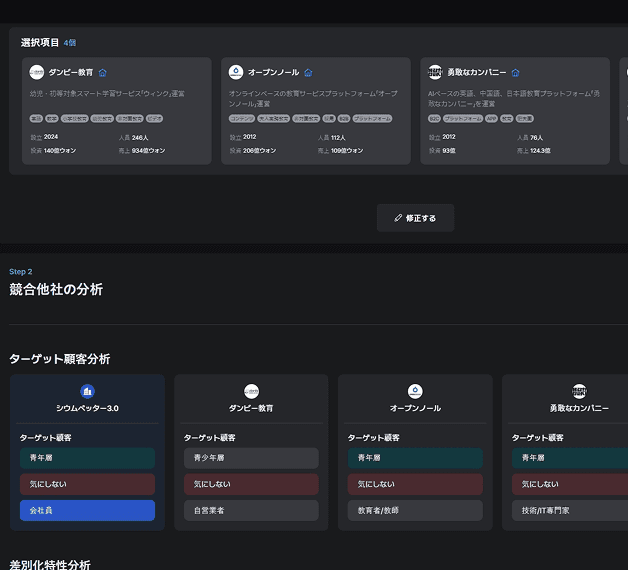Screen dimensions: 628x570
Task: Click the B2C tag on 勇敢なカンパニー card
Action: point(435,119)
